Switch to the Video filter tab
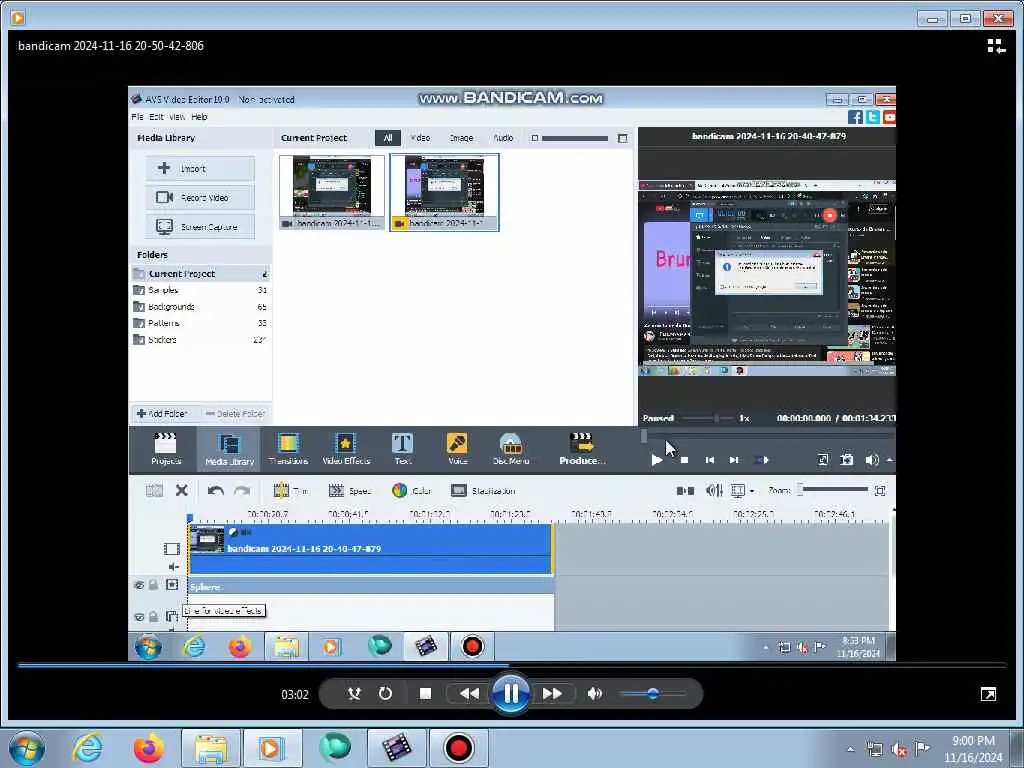The width and height of the screenshot is (1024, 768). (x=420, y=138)
